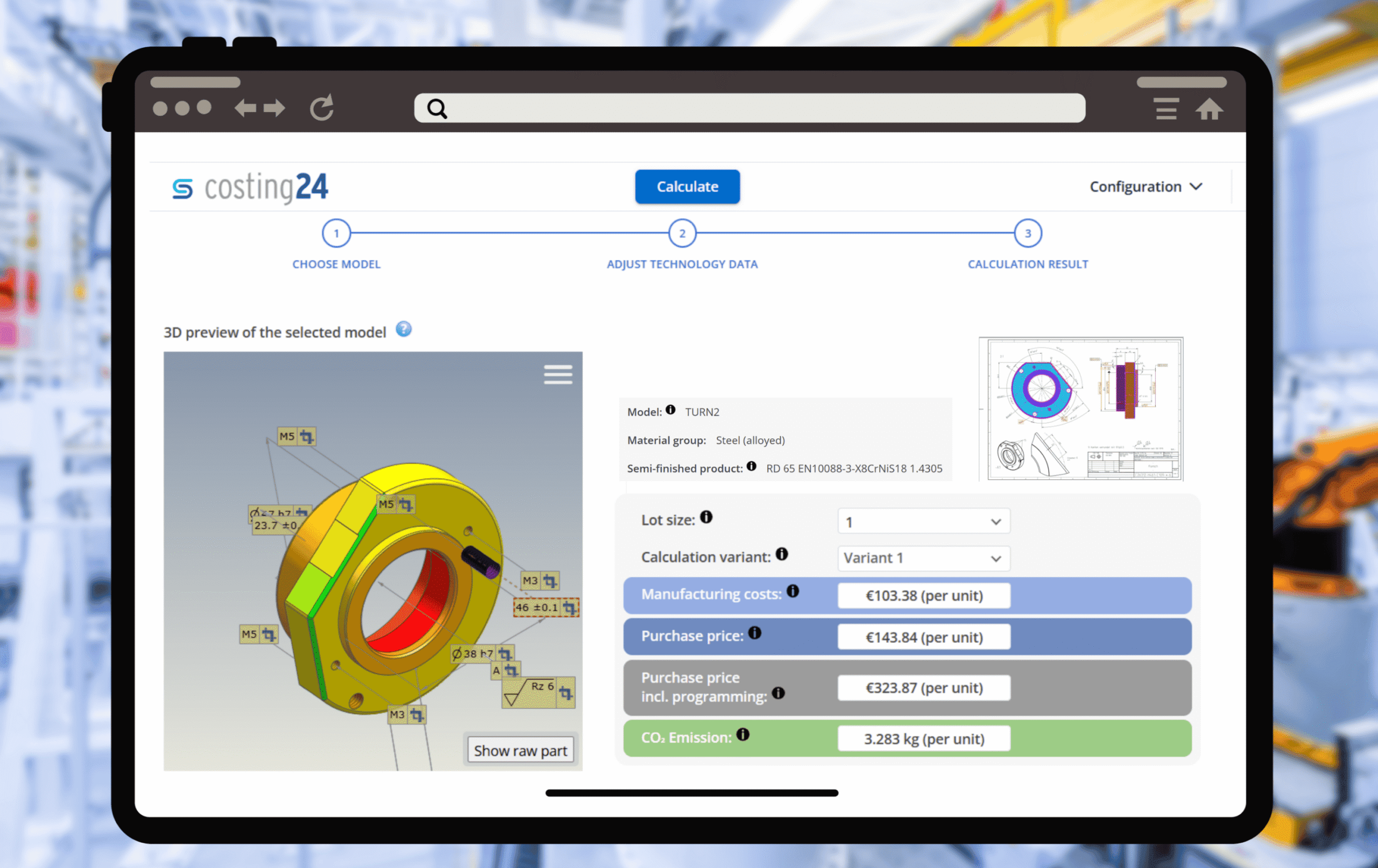Click the Steel (alloyed) material group text
The image size is (1378, 868).
point(750,440)
